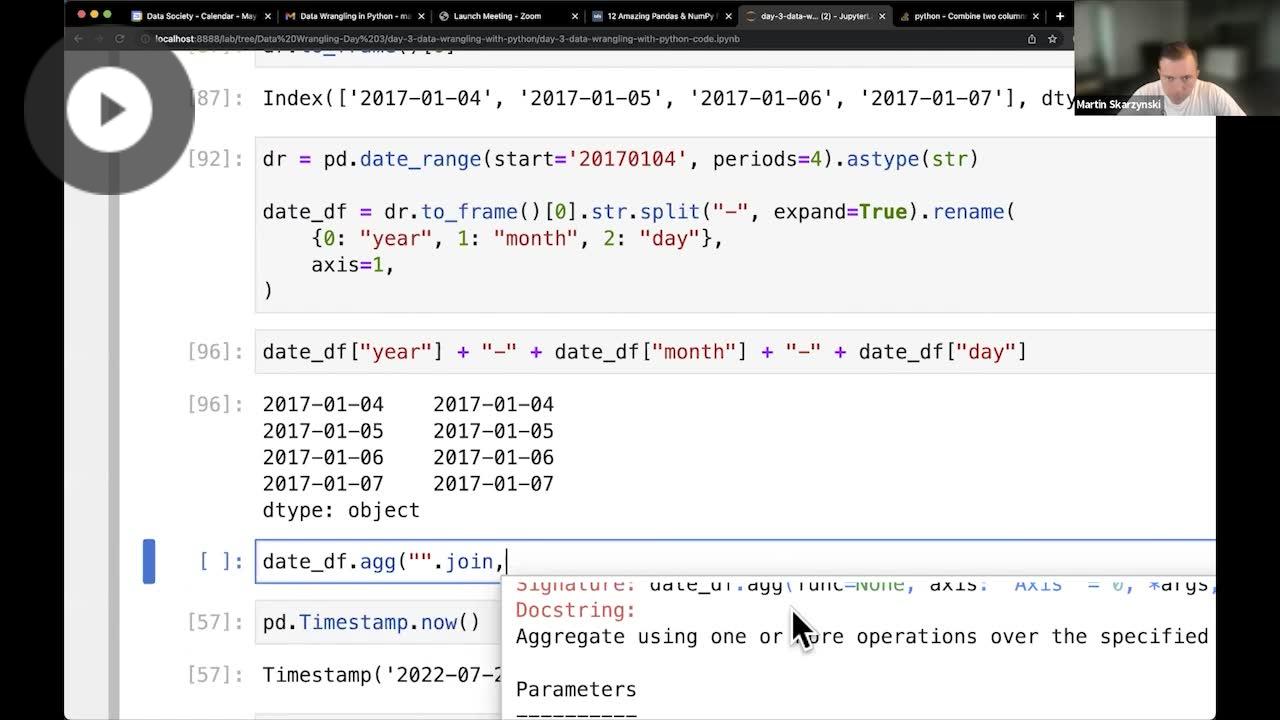Open a new browser tab with the plus button
The width and height of the screenshot is (1280, 720).
click(x=1060, y=16)
